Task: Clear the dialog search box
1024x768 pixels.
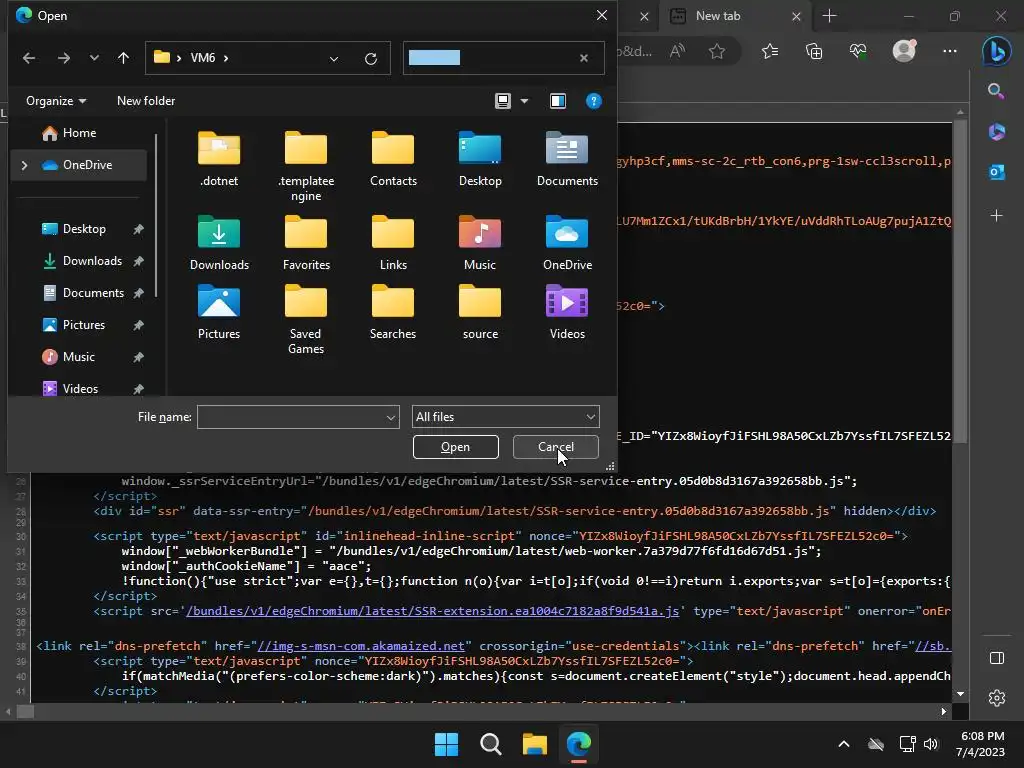Action: tap(584, 58)
